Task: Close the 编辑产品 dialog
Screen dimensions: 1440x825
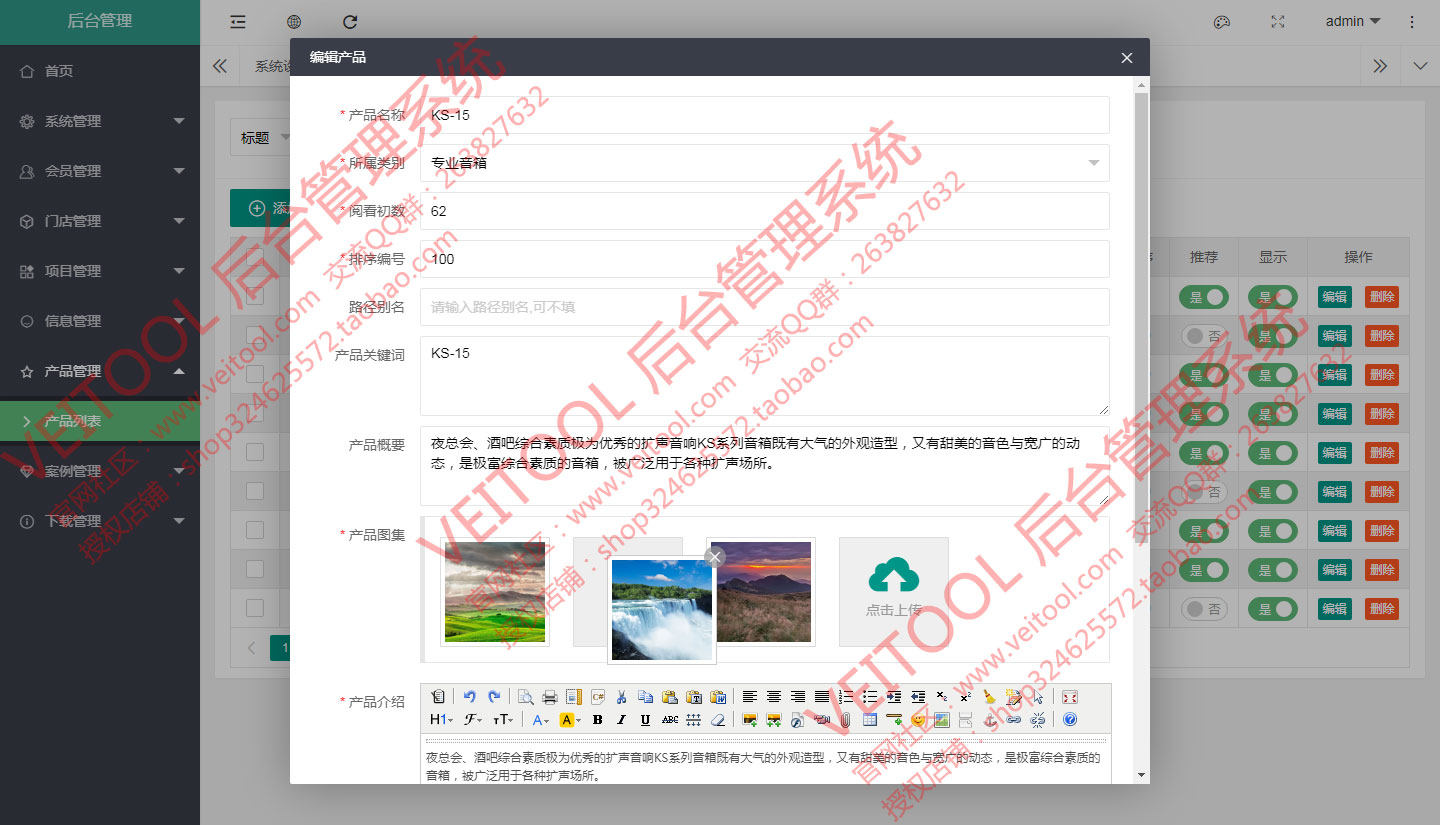Action: (x=1127, y=58)
